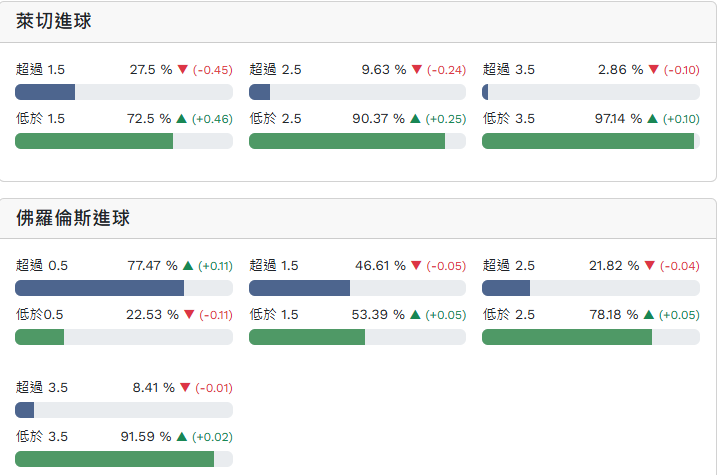The width and height of the screenshot is (718, 475).
Task: Click the 萊切 低於 3.5 label
Action: click(509, 118)
